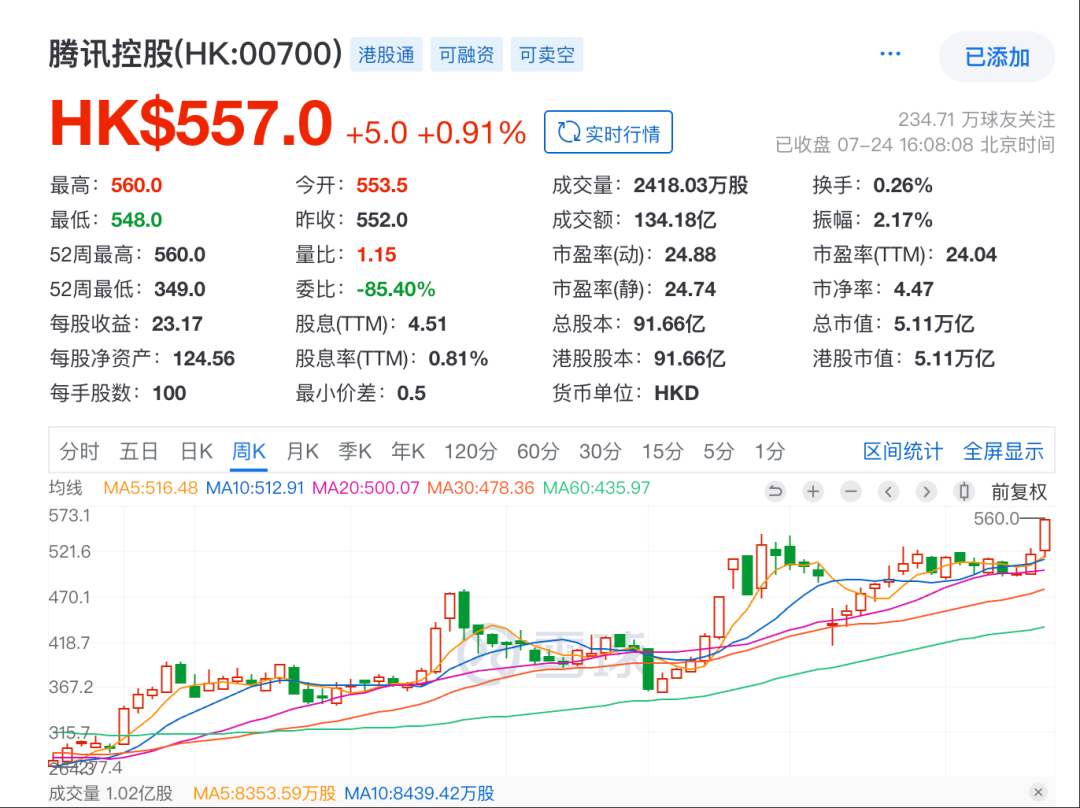Click the volume MA5:8353.59万股 label
Screen dimensions: 1080x808
(264, 794)
